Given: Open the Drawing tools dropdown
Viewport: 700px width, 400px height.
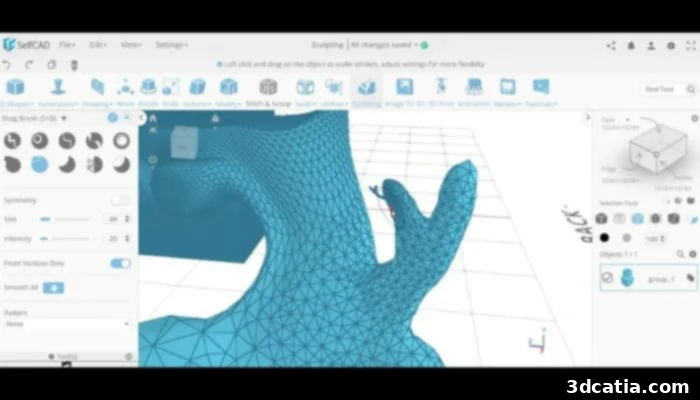Looking at the screenshot, I should tap(97, 92).
